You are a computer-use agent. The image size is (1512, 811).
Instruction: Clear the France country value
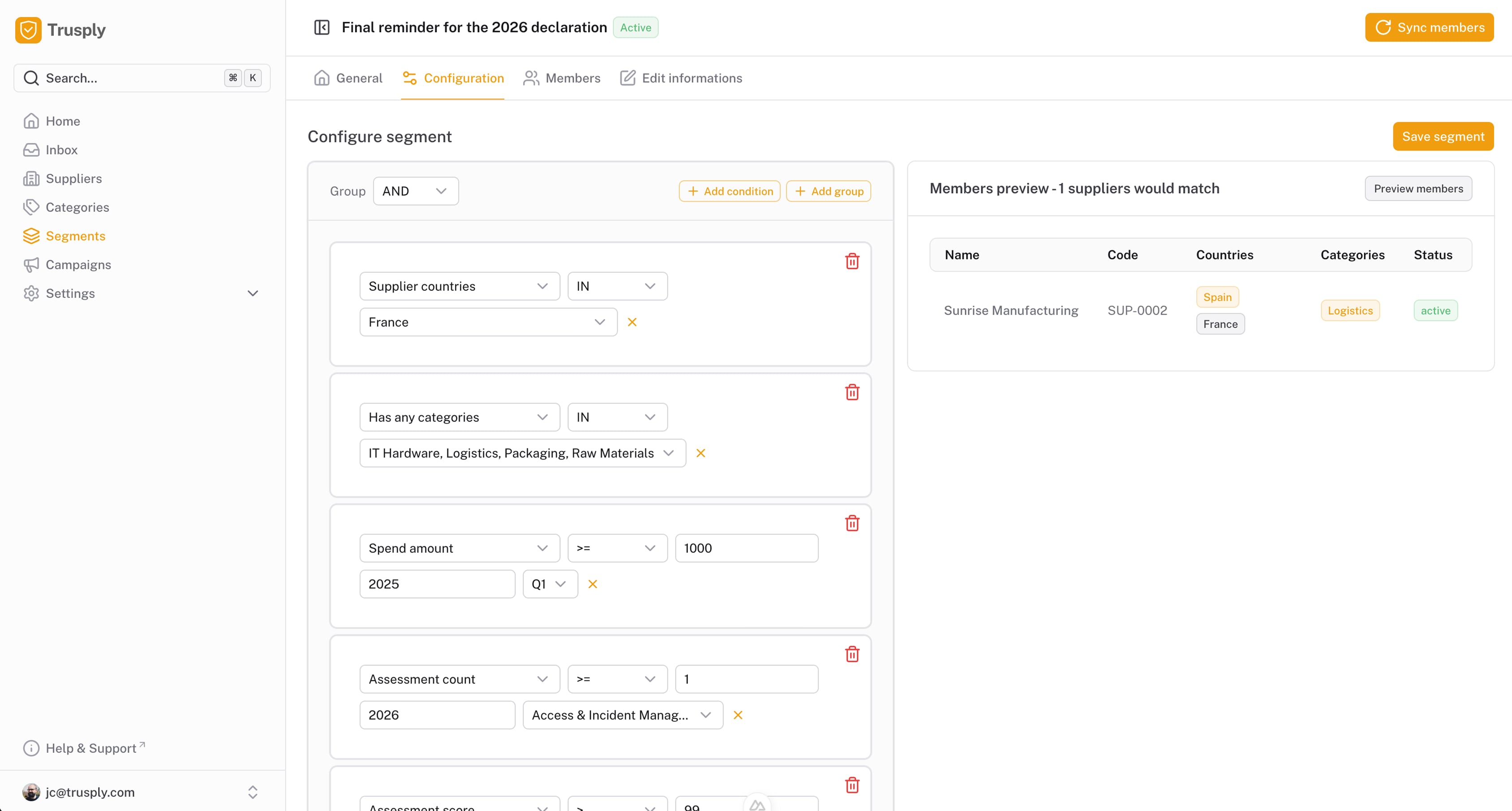click(x=631, y=323)
